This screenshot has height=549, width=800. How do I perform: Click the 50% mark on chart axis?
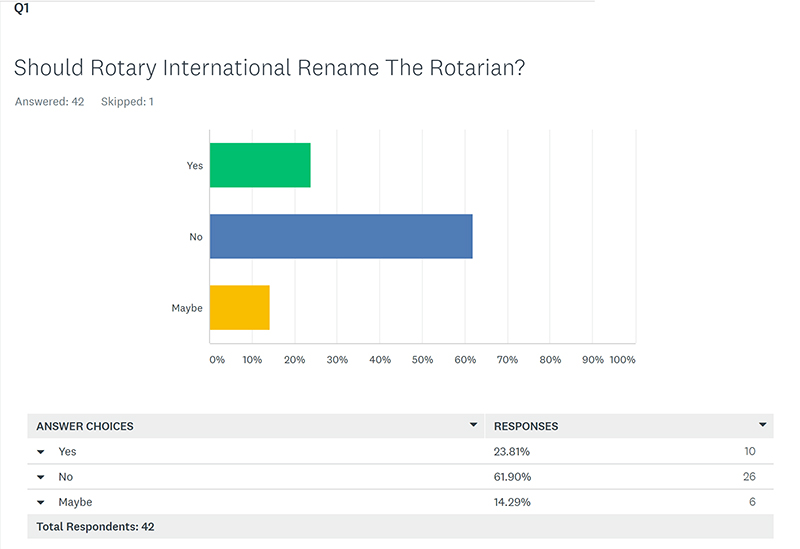[x=422, y=360]
